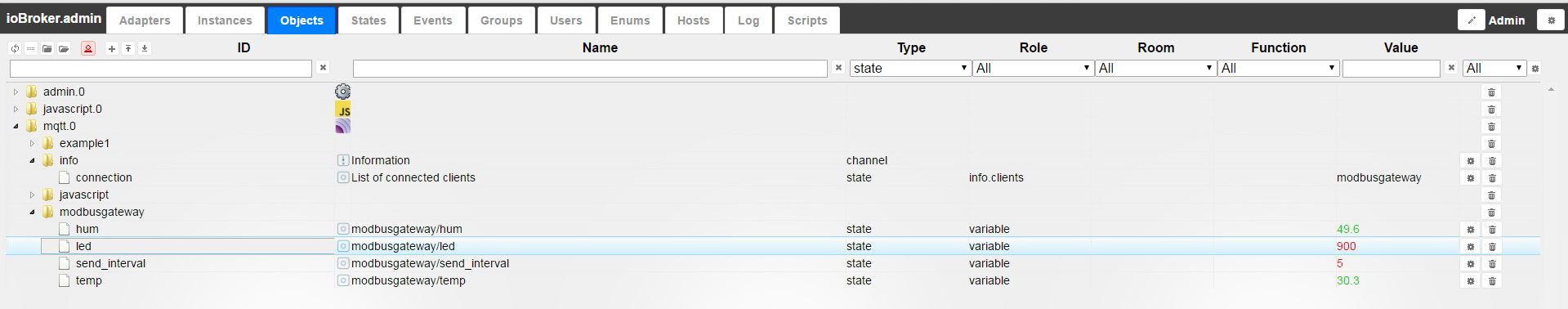Click the refresh objects tree icon
Viewport: 1568px width, 309px height.
[15, 48]
